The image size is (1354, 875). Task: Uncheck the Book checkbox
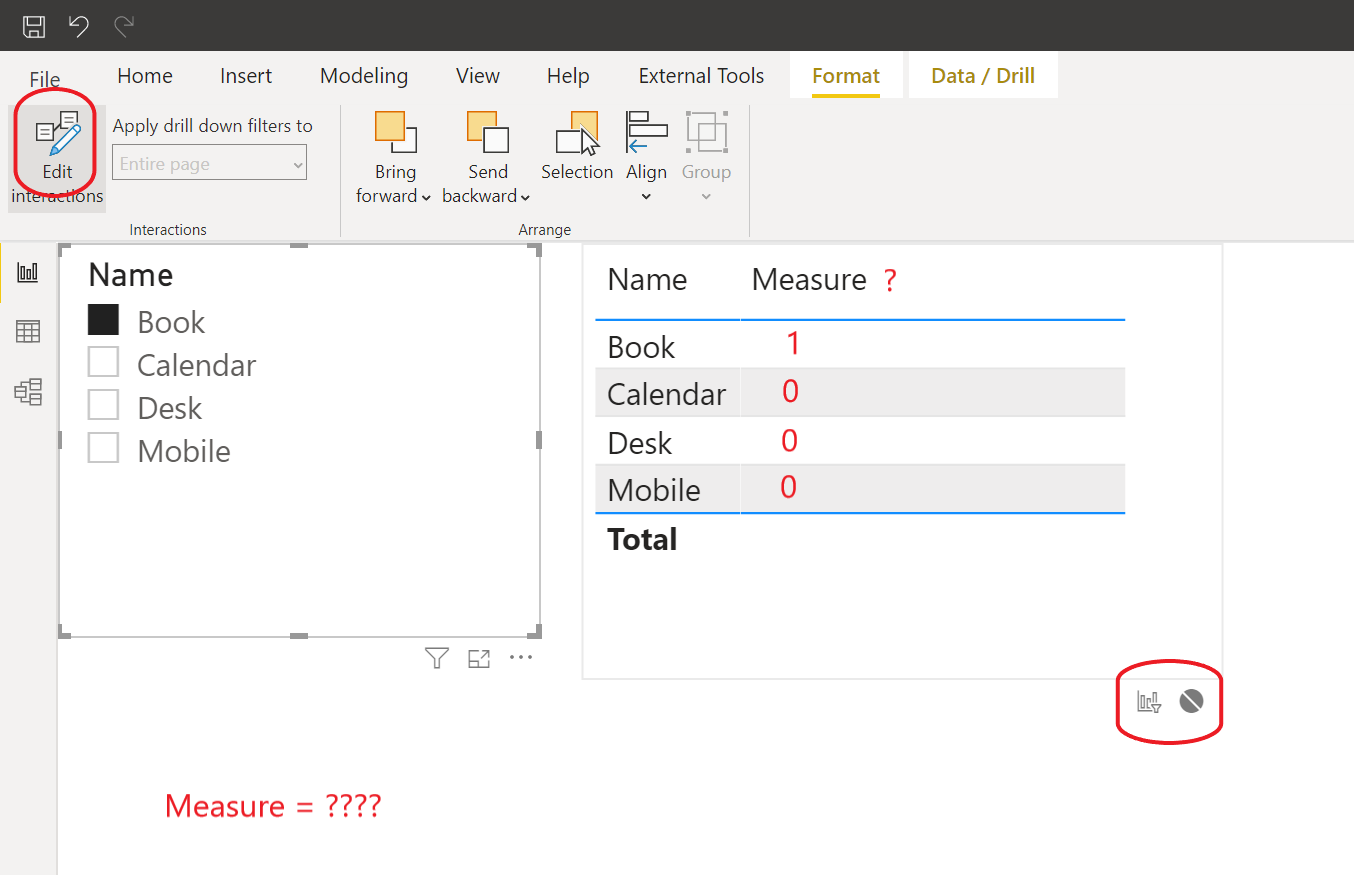click(x=103, y=320)
